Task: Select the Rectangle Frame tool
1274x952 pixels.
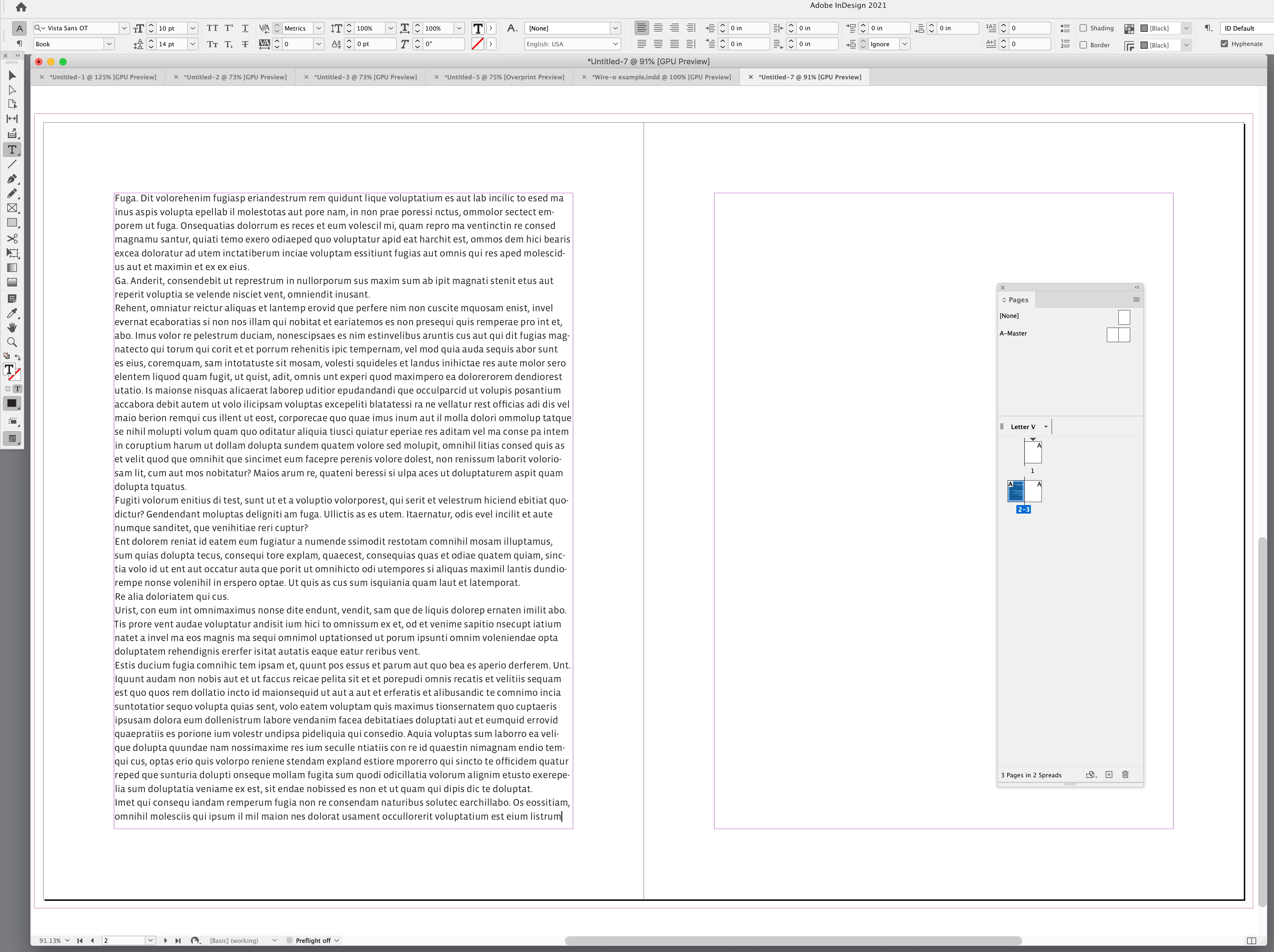Action: pos(12,208)
